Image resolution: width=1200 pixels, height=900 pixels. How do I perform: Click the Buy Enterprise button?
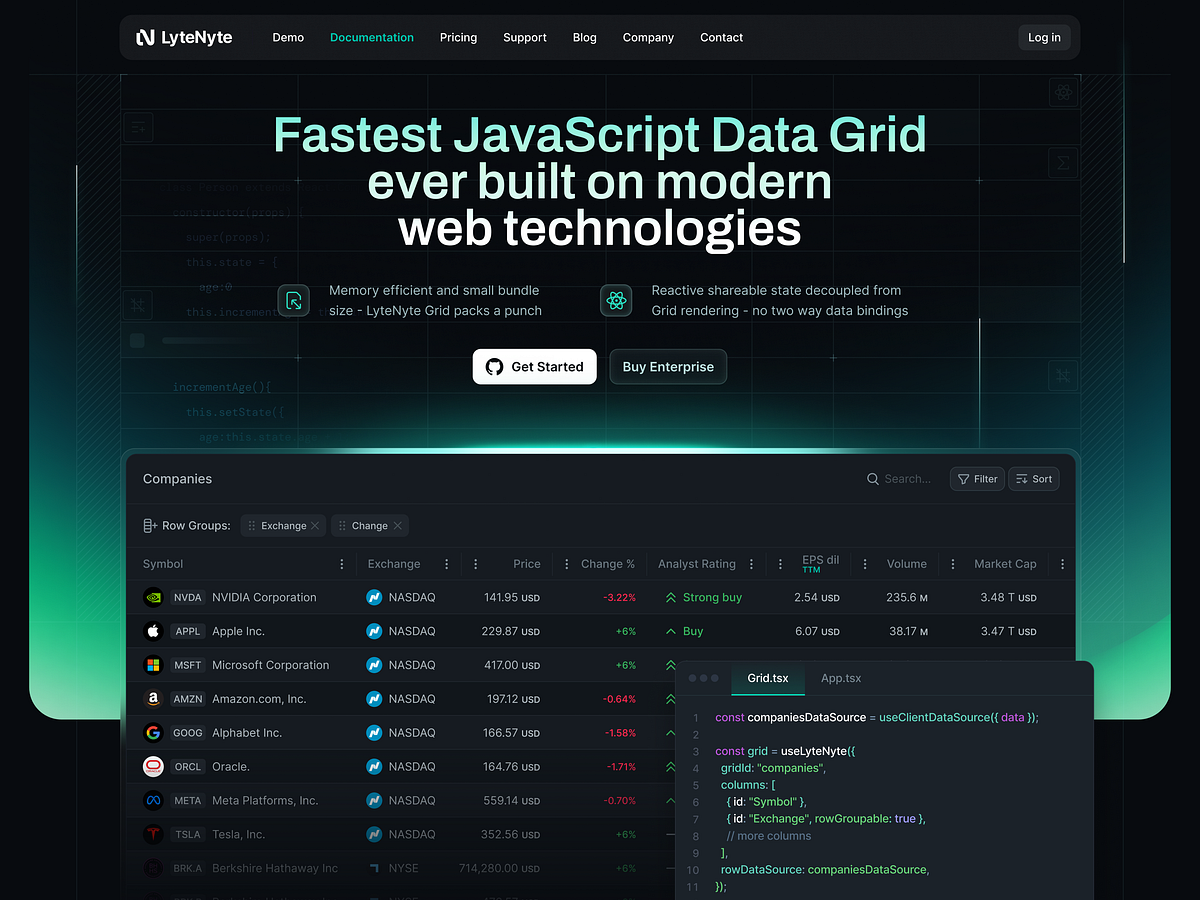(x=668, y=366)
